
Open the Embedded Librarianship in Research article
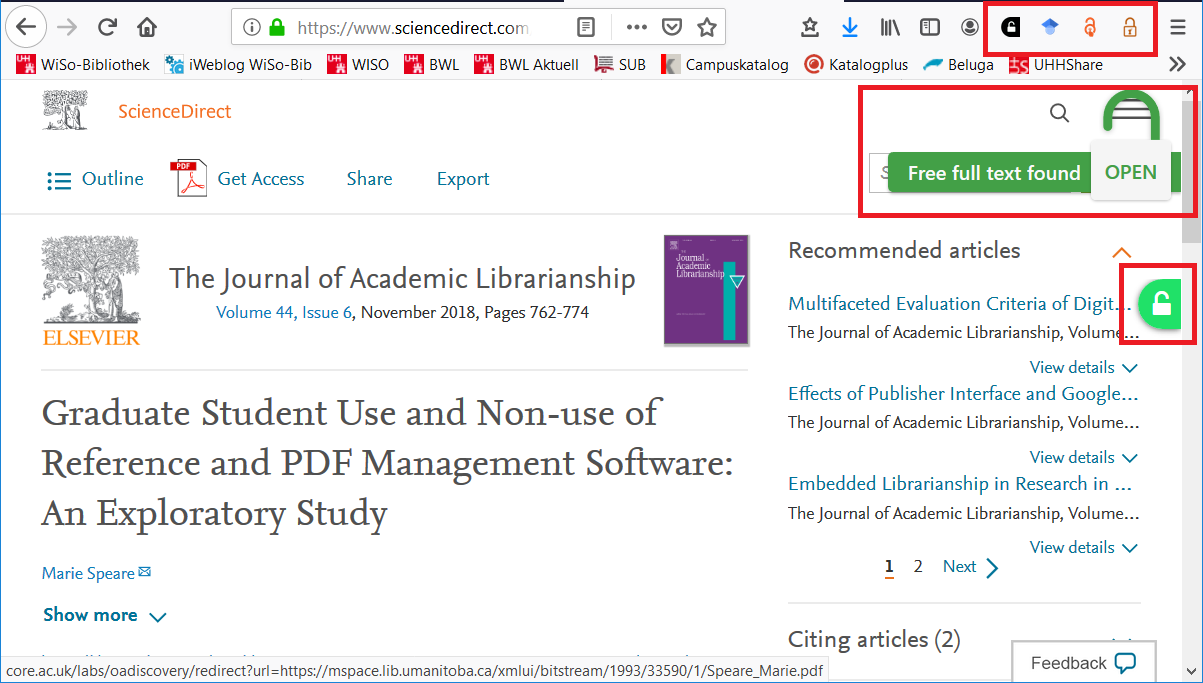click(x=960, y=483)
